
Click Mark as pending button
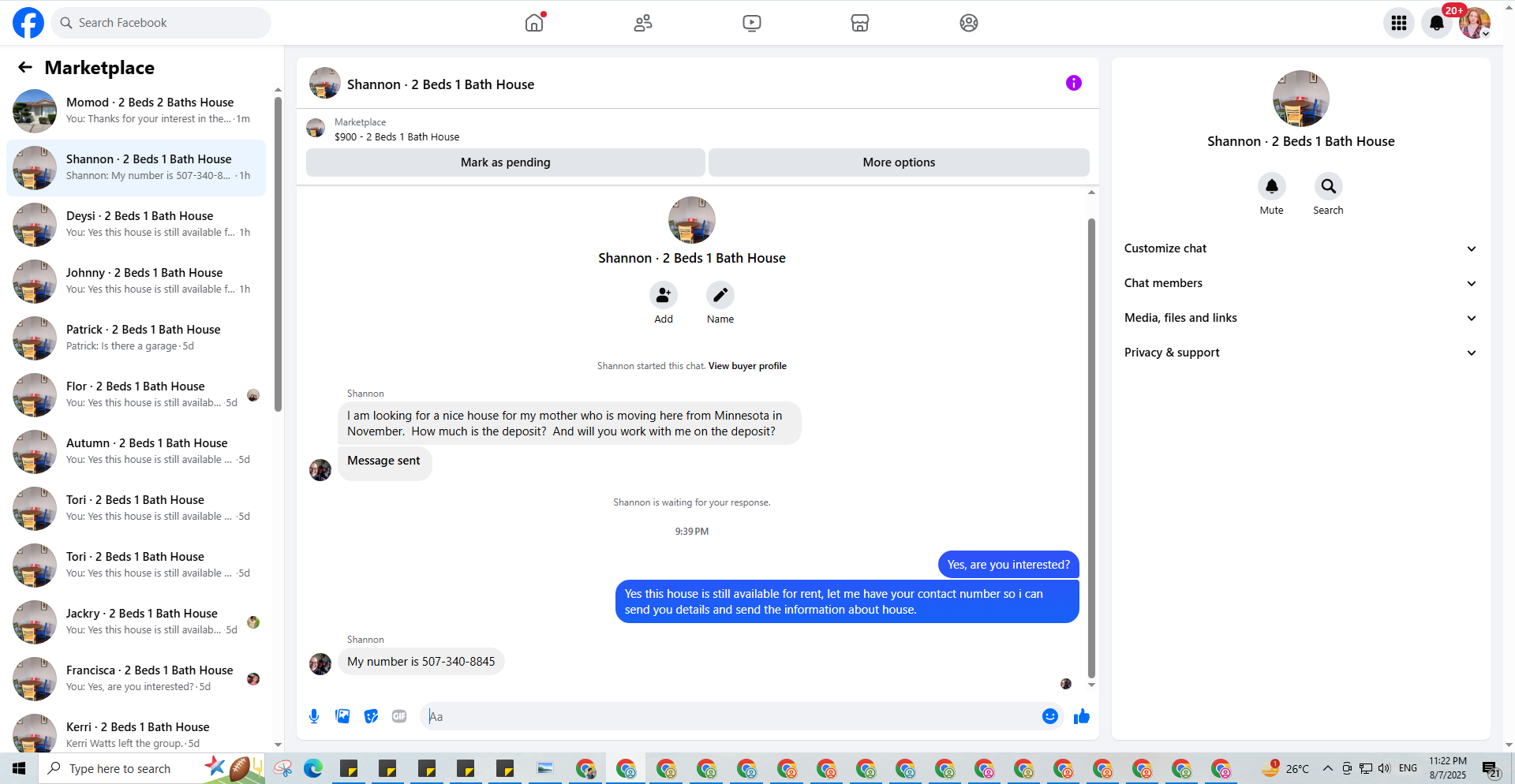[506, 162]
